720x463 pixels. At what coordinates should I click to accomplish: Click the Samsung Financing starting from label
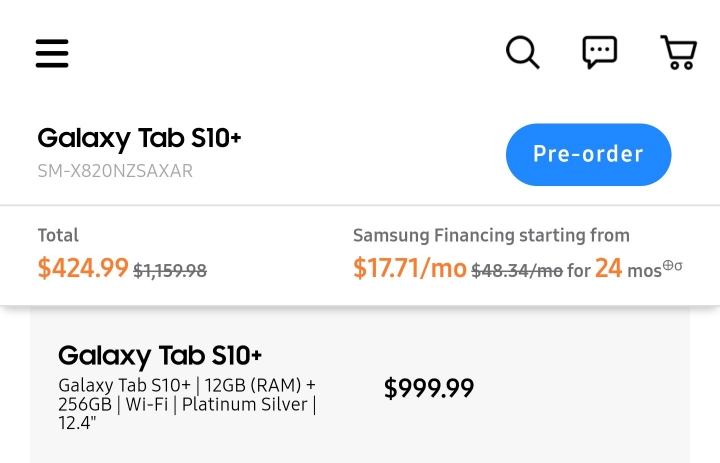pyautogui.click(x=491, y=235)
